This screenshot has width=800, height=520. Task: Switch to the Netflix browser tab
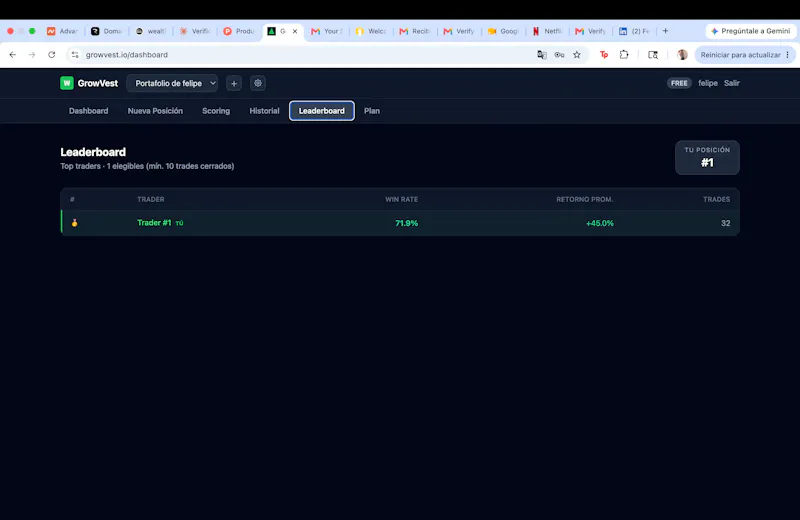(x=548, y=31)
